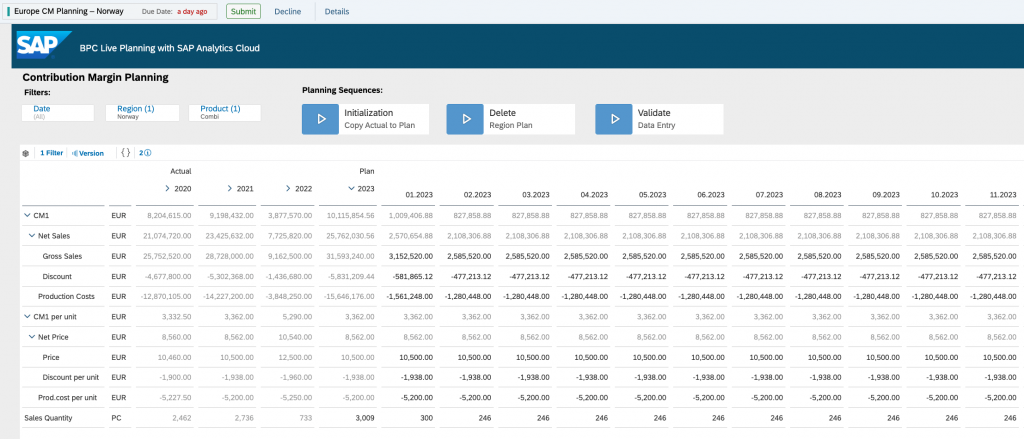
Task: Open the Region filter set to Norway
Action: (x=142, y=112)
